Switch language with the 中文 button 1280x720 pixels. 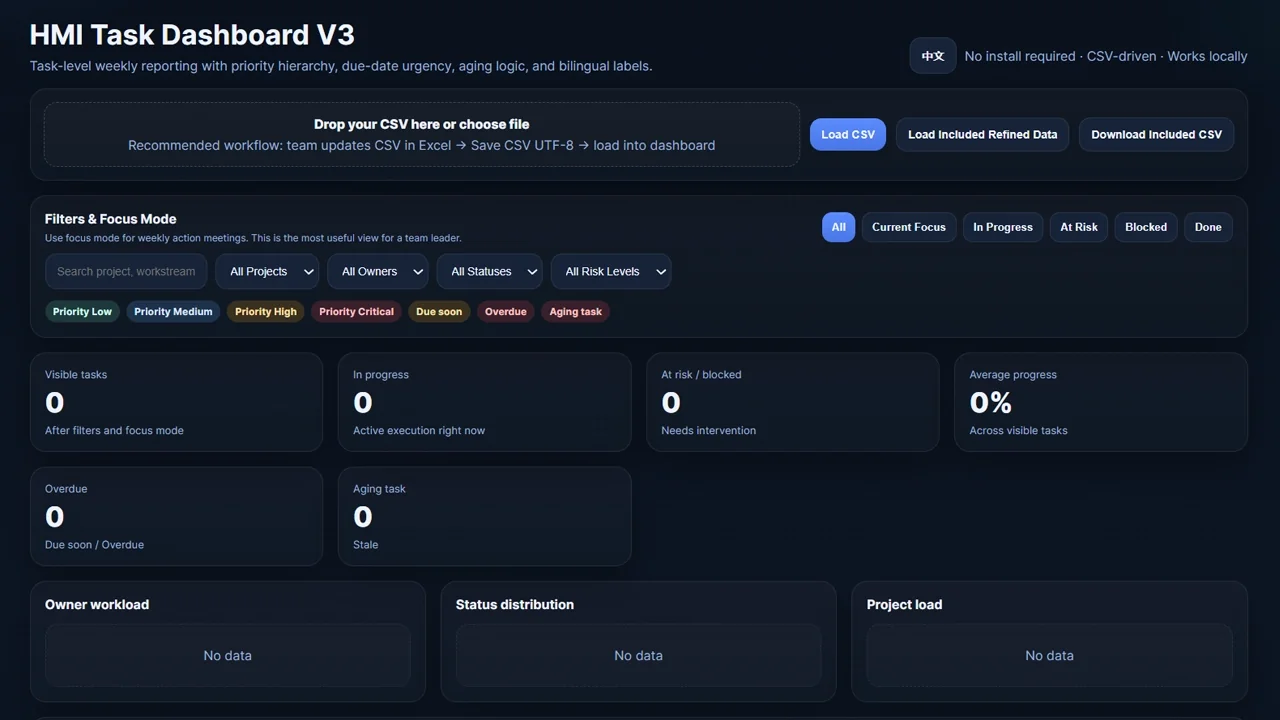point(932,56)
